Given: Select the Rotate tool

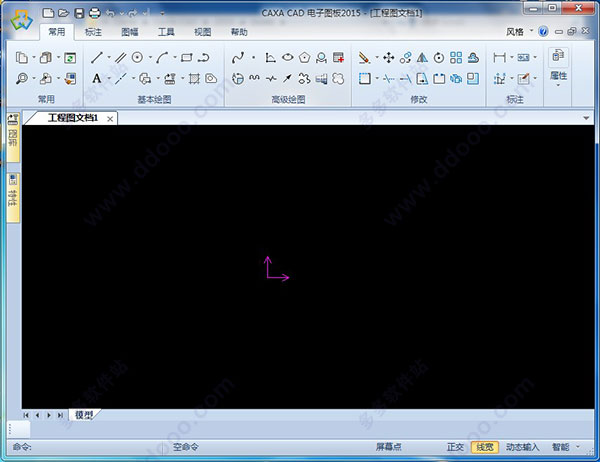Looking at the screenshot, I should [439, 58].
